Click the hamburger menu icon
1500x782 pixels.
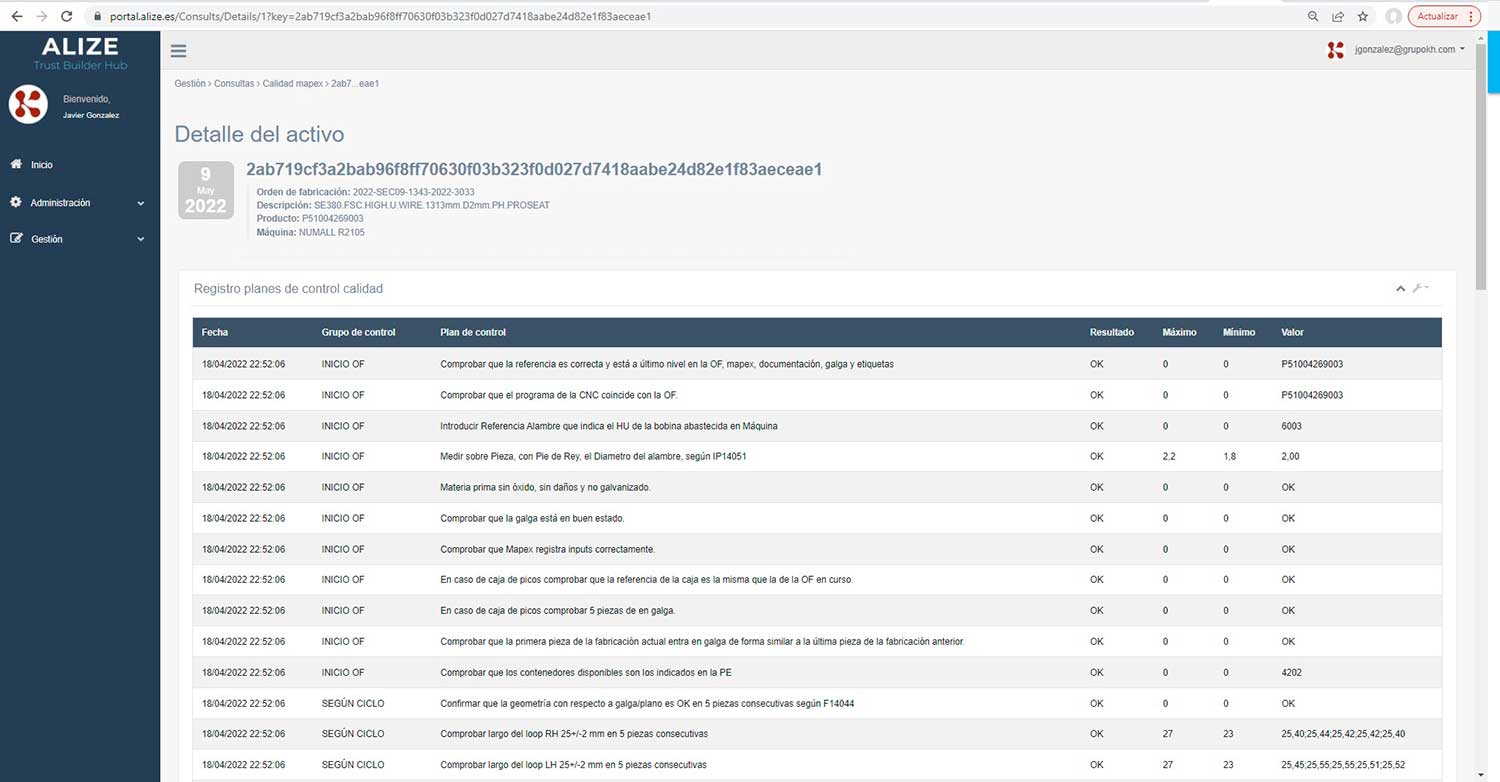[178, 51]
